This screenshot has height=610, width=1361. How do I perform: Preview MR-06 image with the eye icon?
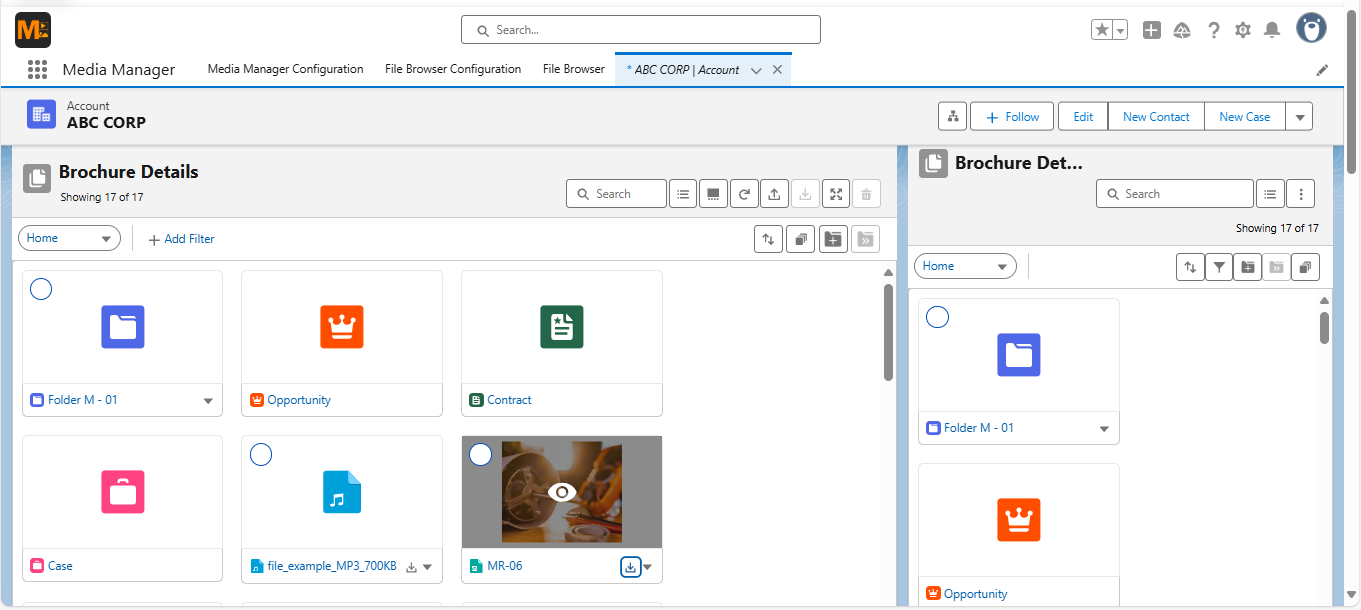coord(562,492)
